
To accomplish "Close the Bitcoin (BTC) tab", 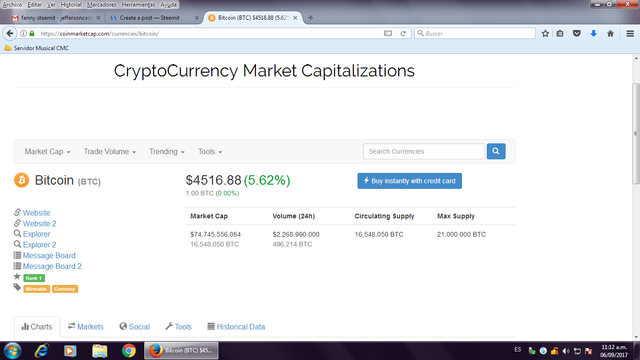I will click(x=295, y=18).
